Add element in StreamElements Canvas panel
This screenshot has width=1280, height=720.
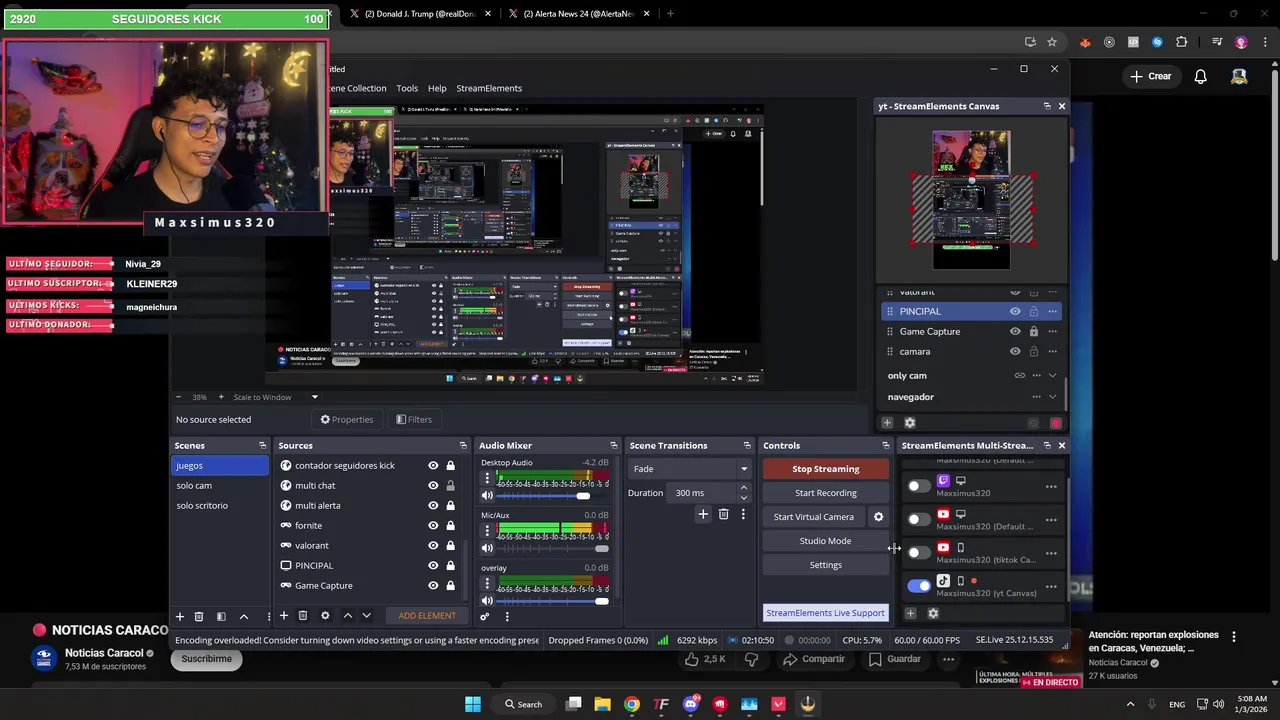point(887,423)
